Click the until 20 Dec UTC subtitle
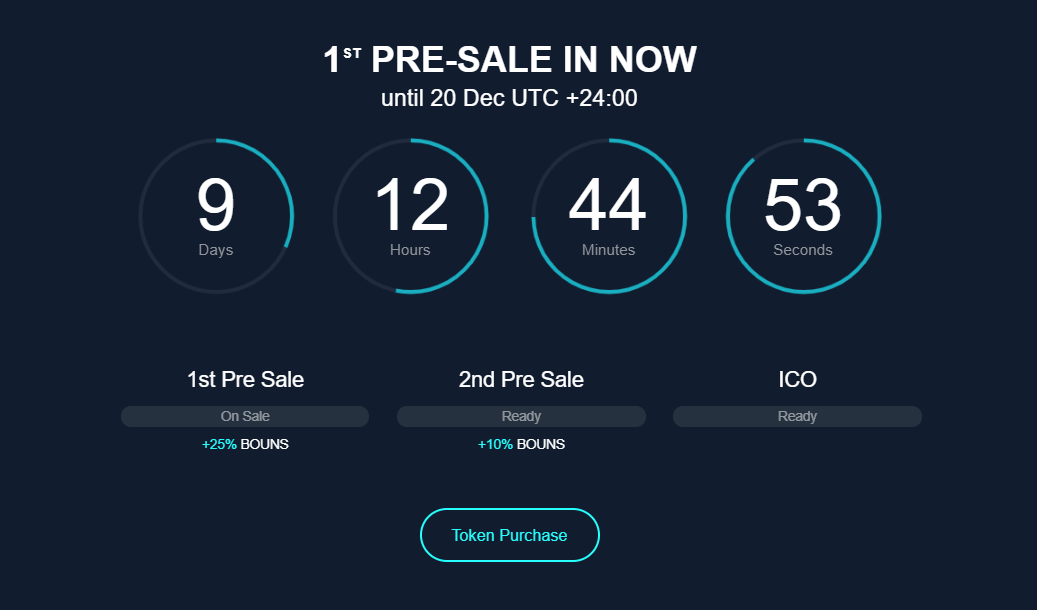Screen dimensions: 1037x610 pyautogui.click(x=509, y=98)
